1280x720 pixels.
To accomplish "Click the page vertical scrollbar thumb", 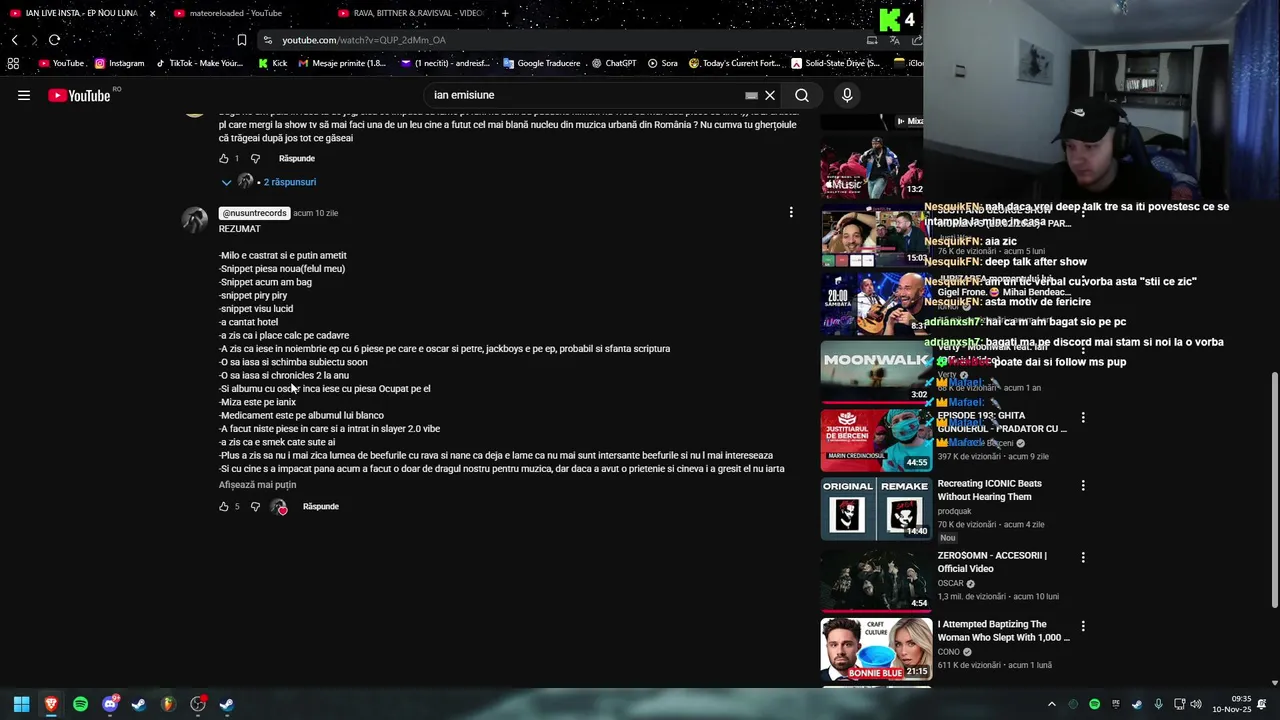I will 1274,490.
